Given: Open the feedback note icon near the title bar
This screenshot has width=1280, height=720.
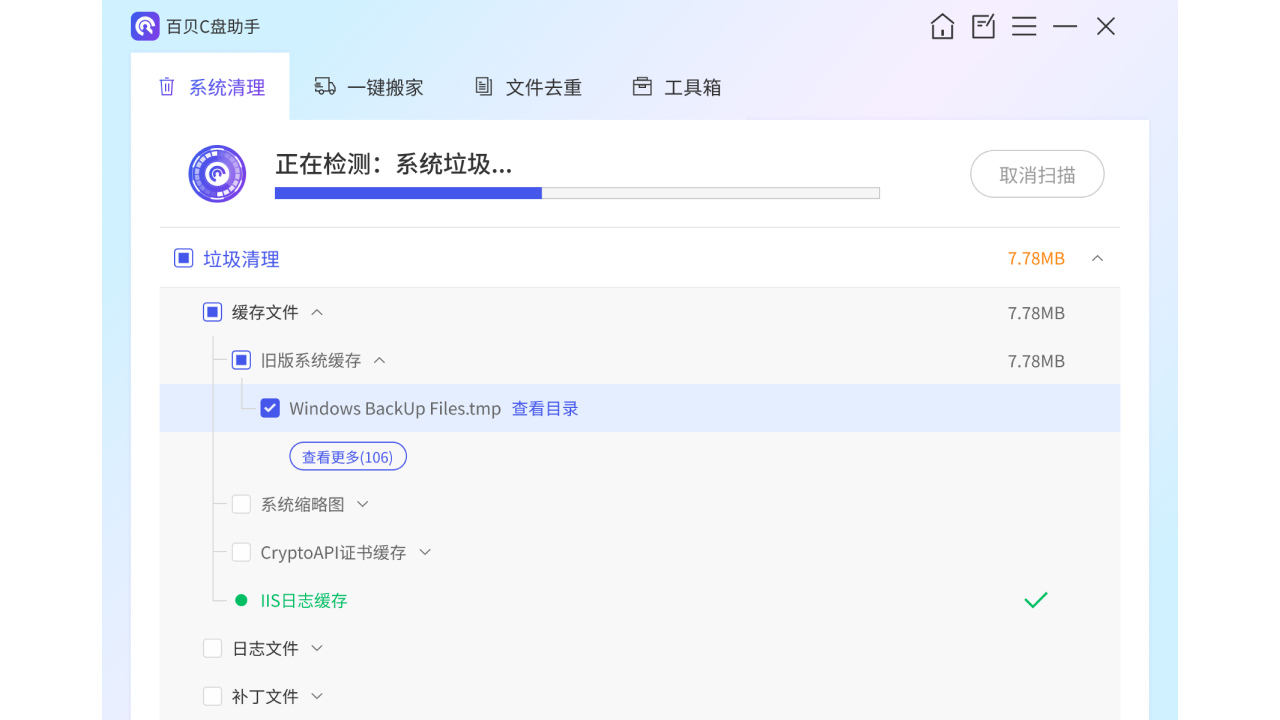Looking at the screenshot, I should coord(982,26).
